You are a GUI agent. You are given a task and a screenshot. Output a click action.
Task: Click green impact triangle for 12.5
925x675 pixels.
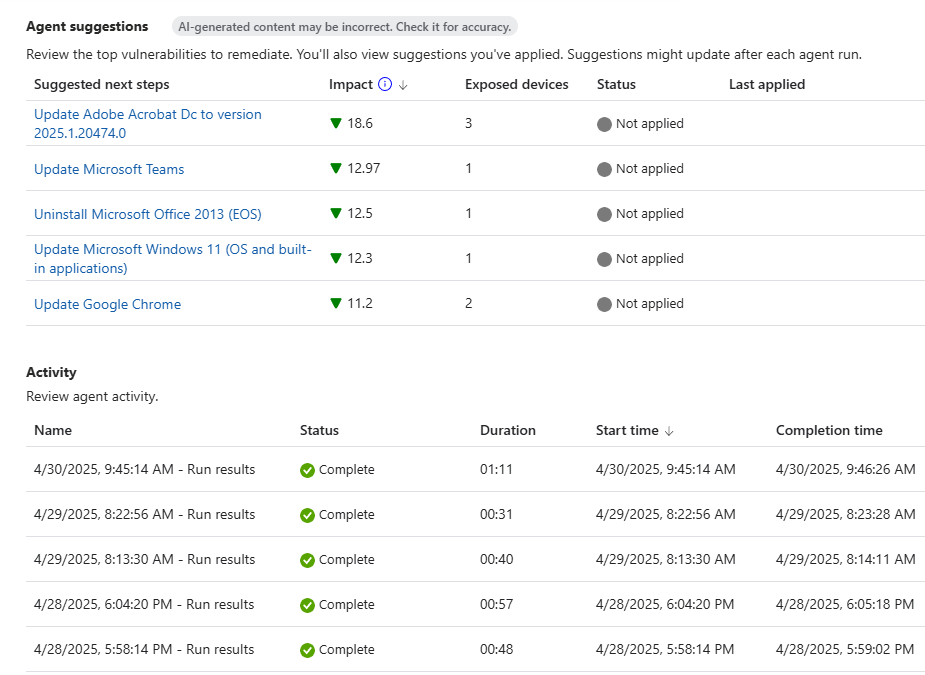coord(336,213)
